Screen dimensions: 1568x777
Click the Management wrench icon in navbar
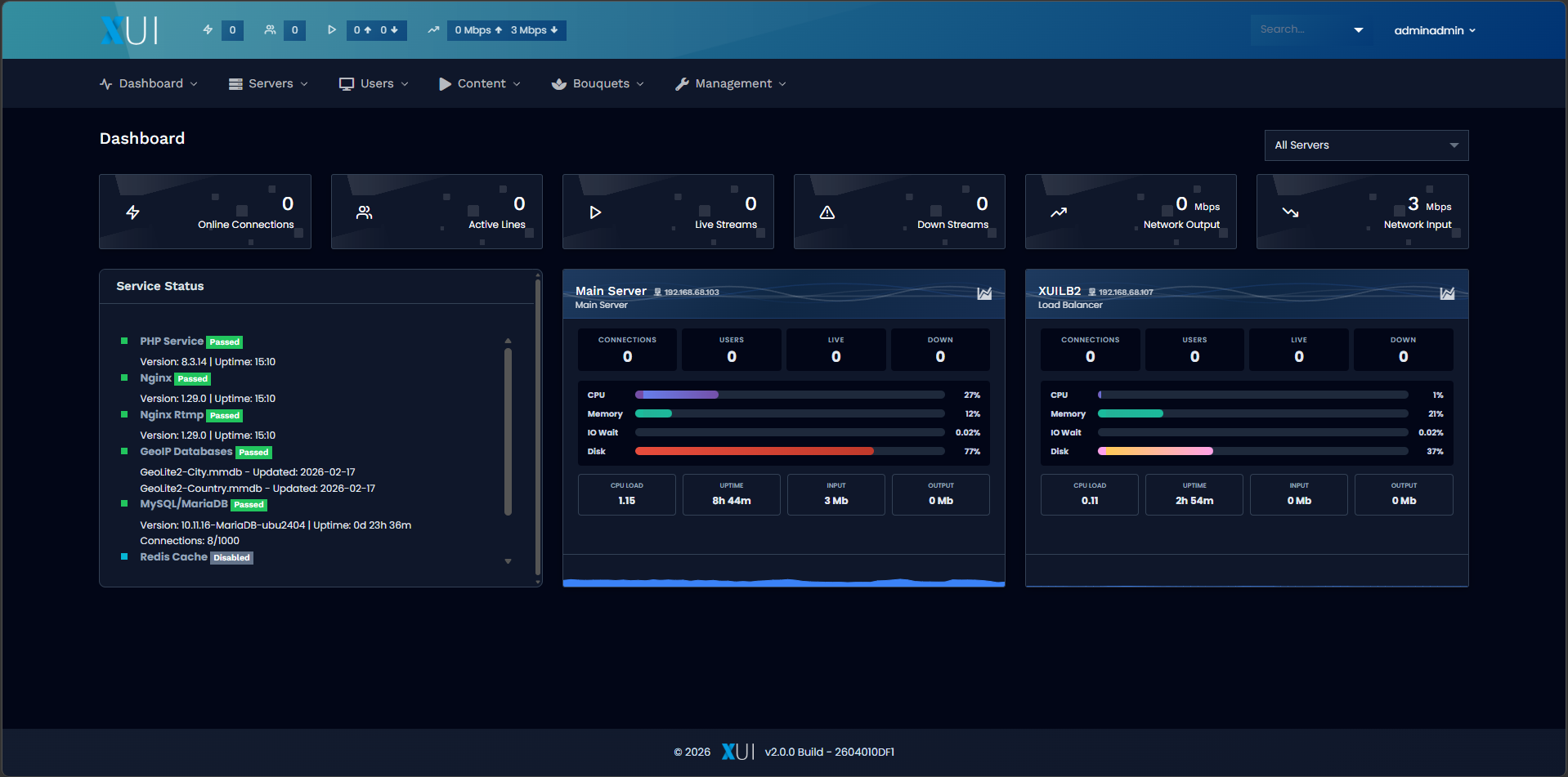point(682,83)
